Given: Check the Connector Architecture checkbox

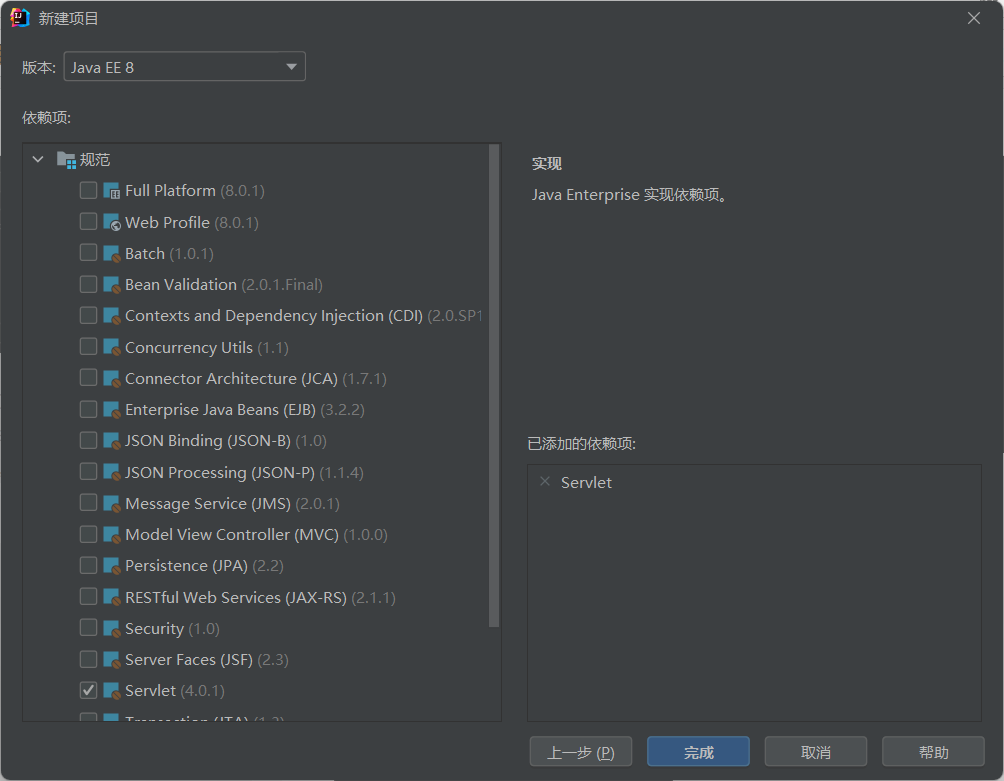Looking at the screenshot, I should point(88,378).
